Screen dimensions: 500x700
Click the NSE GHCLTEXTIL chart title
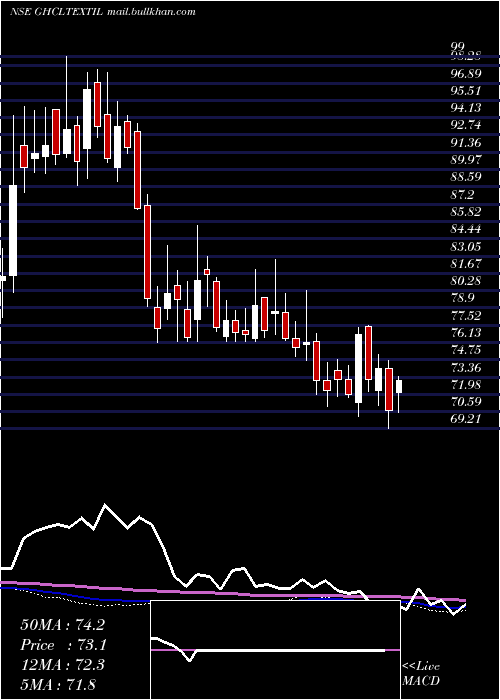pos(57,11)
